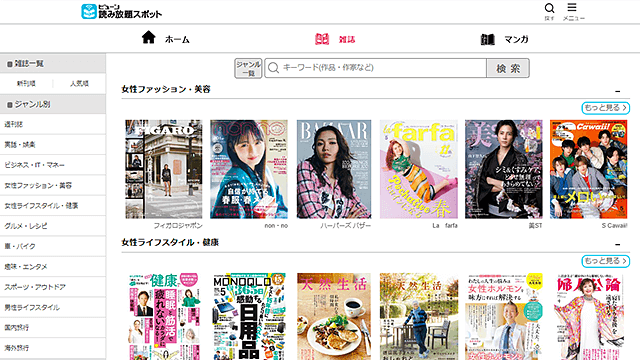This screenshot has width=640, height=360.
Task: Click もっと見る for 女性ファッション・美容
Action: tap(606, 108)
